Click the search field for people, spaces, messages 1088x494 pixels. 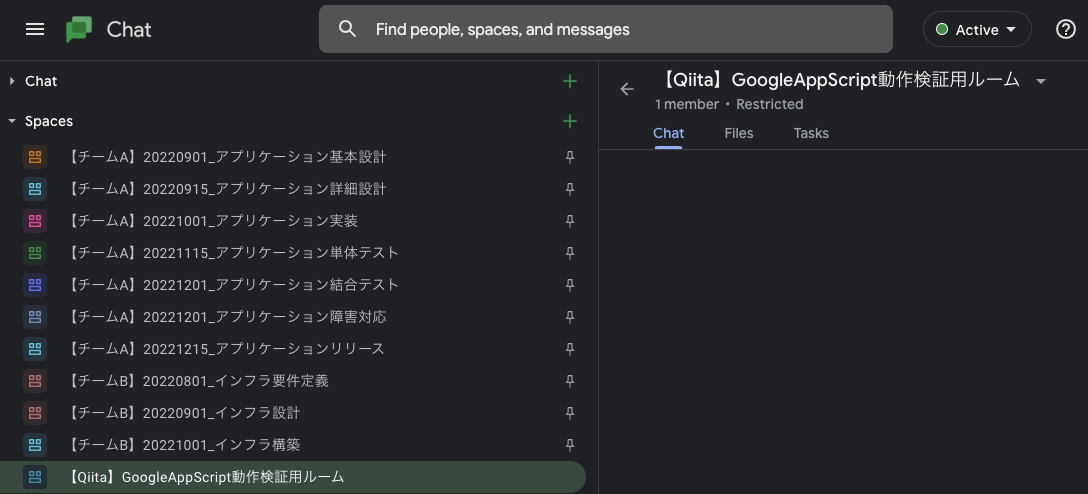pyautogui.click(x=606, y=29)
